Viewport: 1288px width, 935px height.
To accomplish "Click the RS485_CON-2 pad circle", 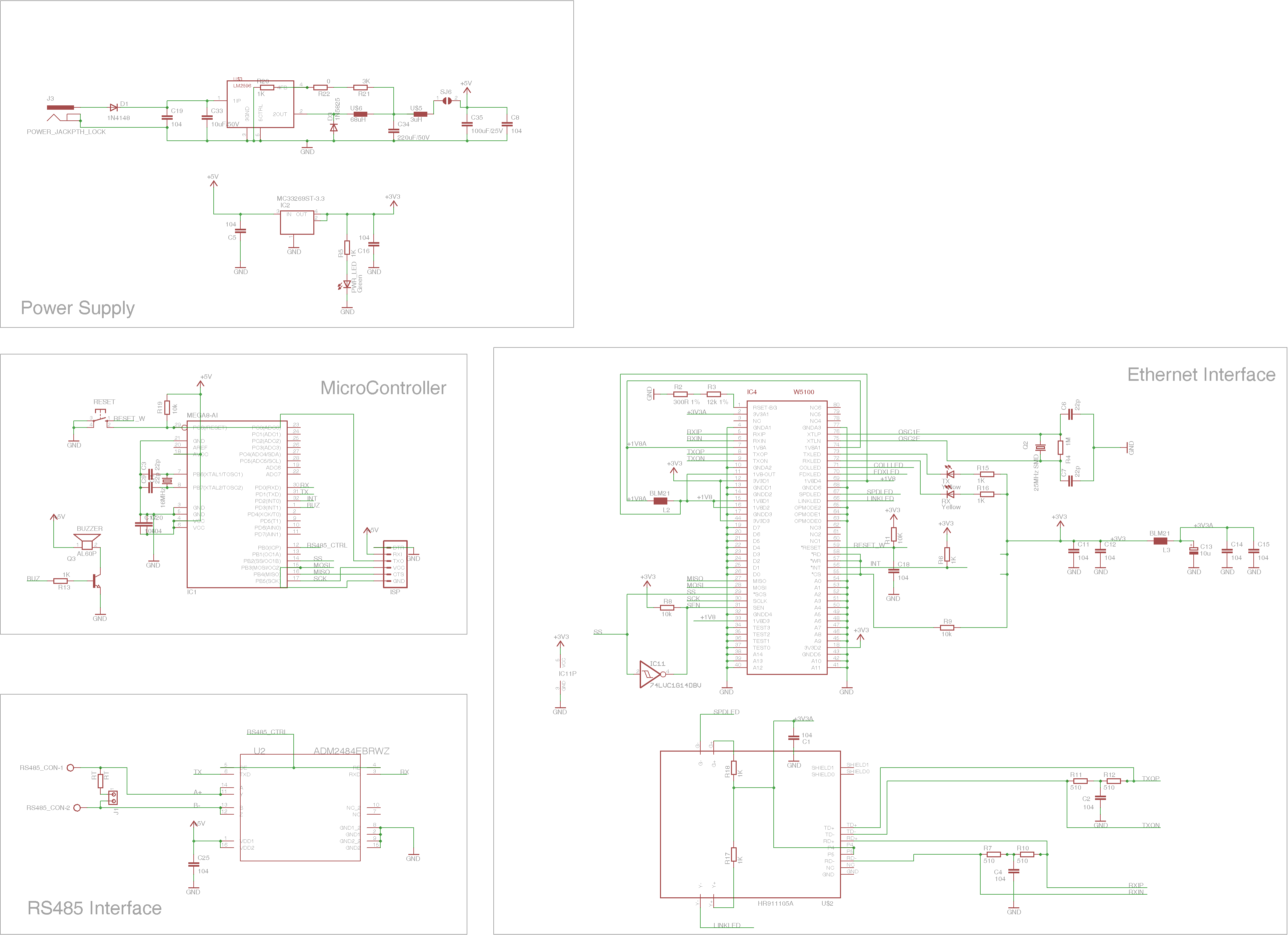I will (x=77, y=808).
